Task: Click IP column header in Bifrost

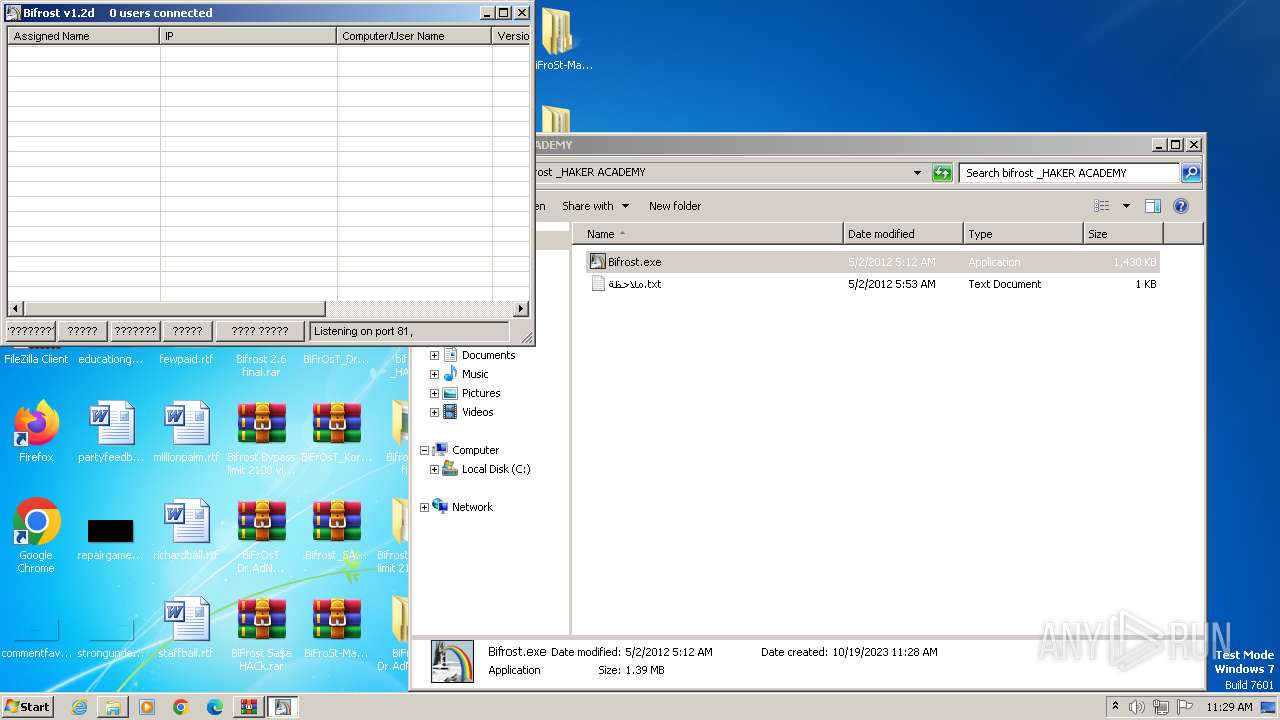Action: tap(248, 36)
